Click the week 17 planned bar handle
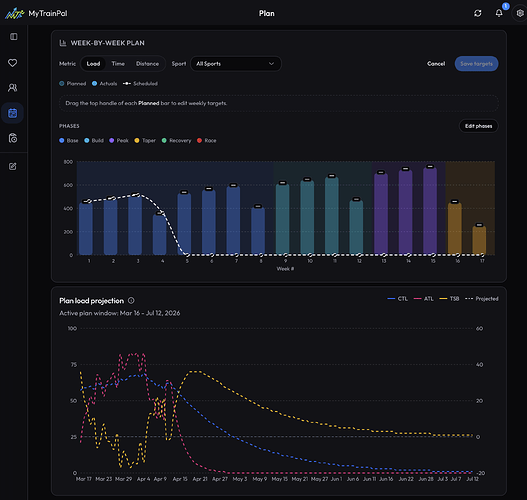 (x=479, y=225)
